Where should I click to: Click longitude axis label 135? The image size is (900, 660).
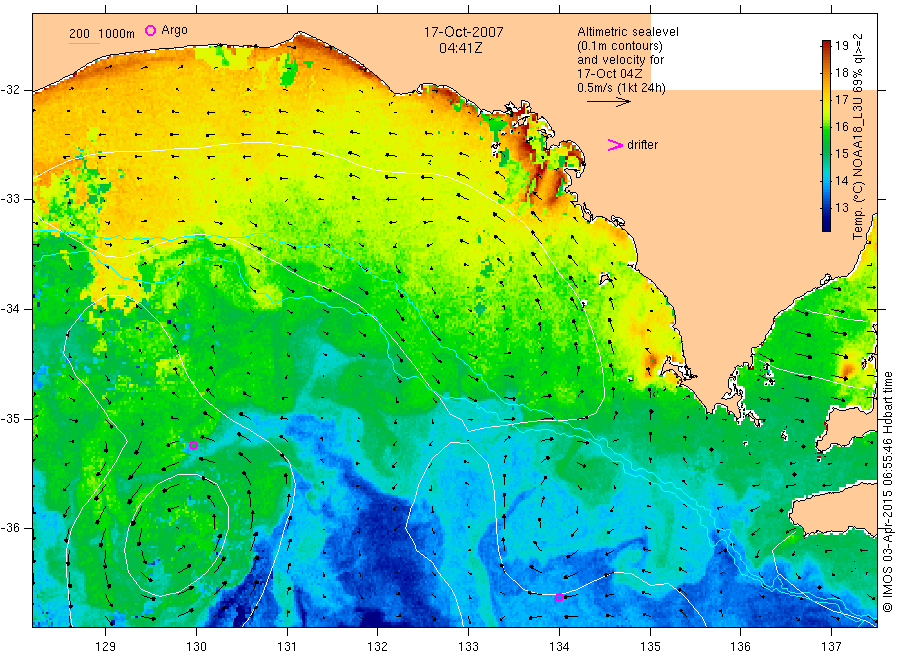[650, 647]
